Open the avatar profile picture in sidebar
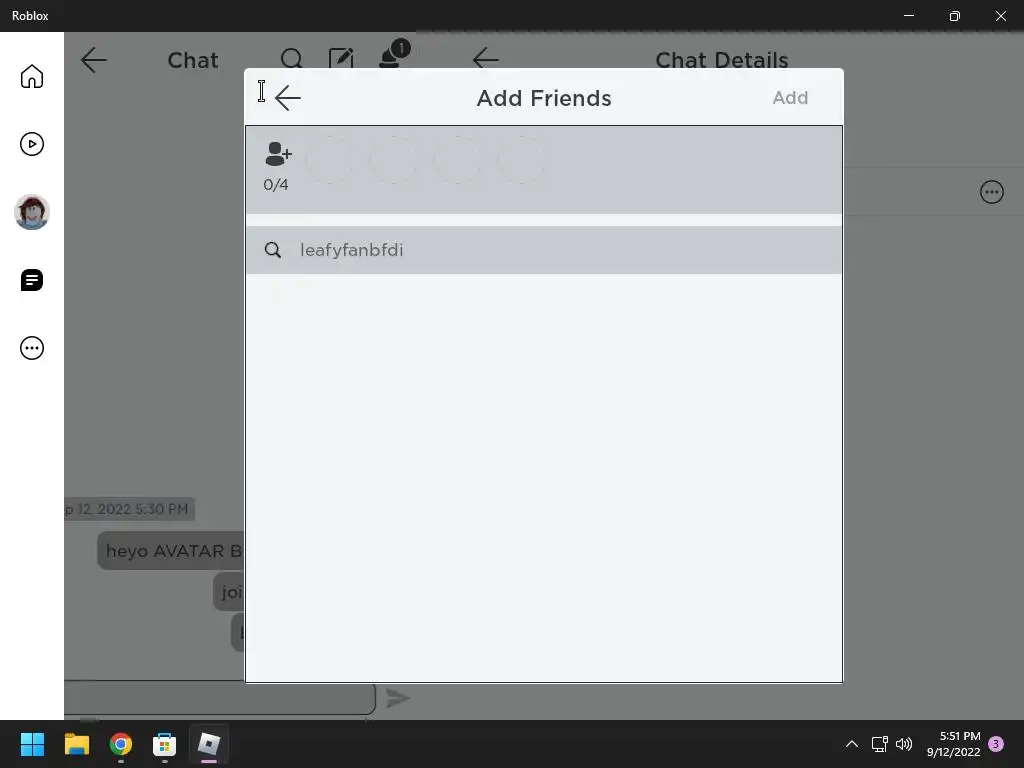The width and height of the screenshot is (1024, 768). tap(31, 212)
